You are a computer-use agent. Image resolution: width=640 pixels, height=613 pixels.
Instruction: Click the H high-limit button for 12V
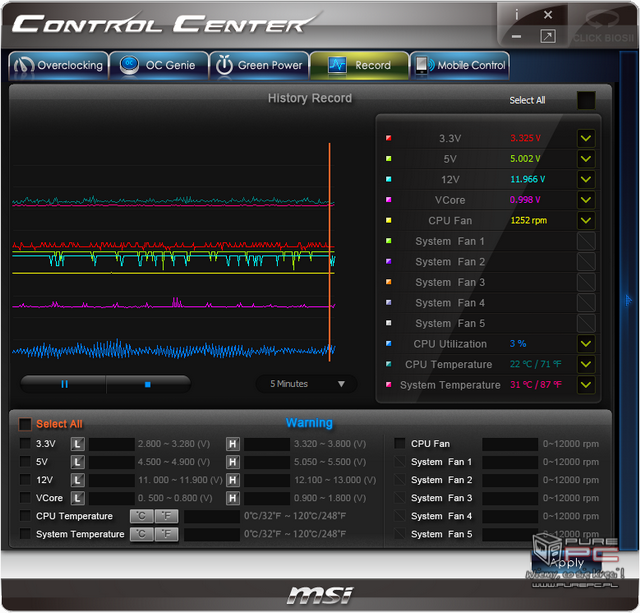233,480
